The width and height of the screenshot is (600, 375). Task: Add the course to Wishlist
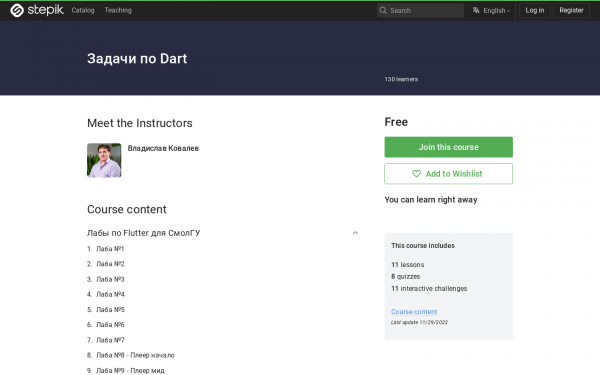coord(448,174)
